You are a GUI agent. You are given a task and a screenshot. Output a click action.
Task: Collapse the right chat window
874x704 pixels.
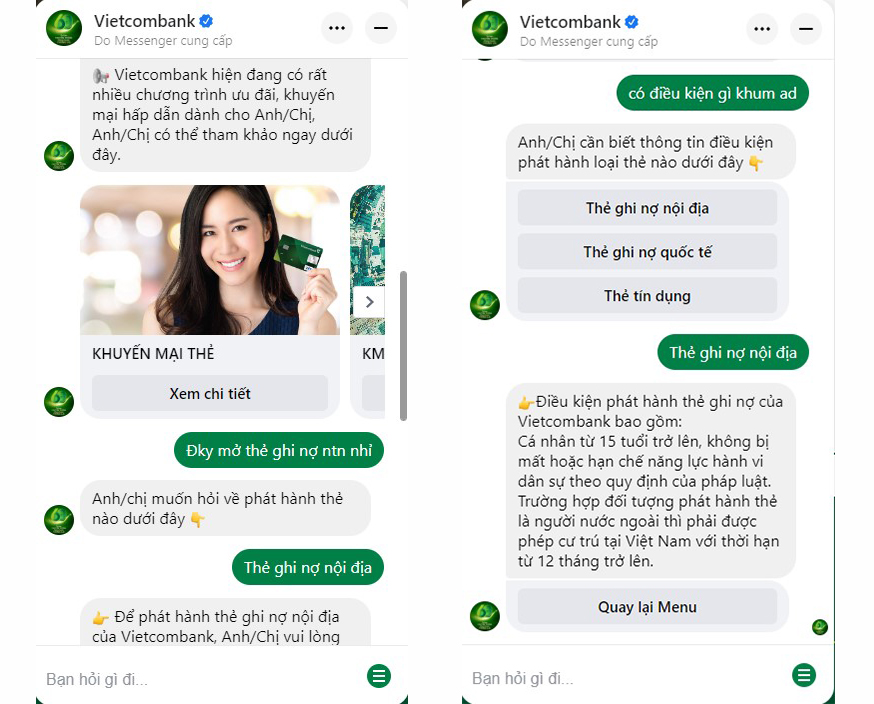[x=806, y=28]
